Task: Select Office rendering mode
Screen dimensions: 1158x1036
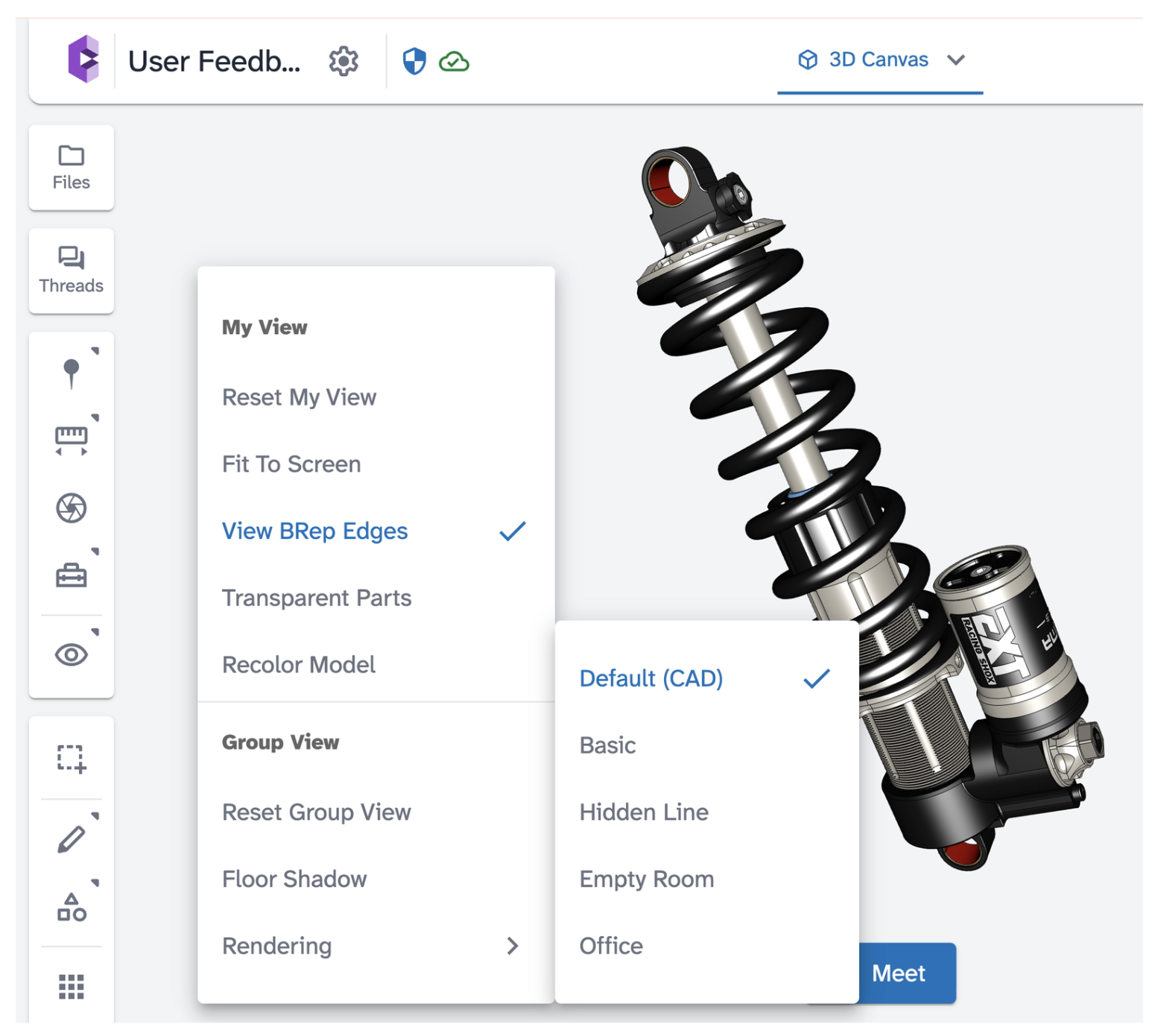Action: pos(706,946)
